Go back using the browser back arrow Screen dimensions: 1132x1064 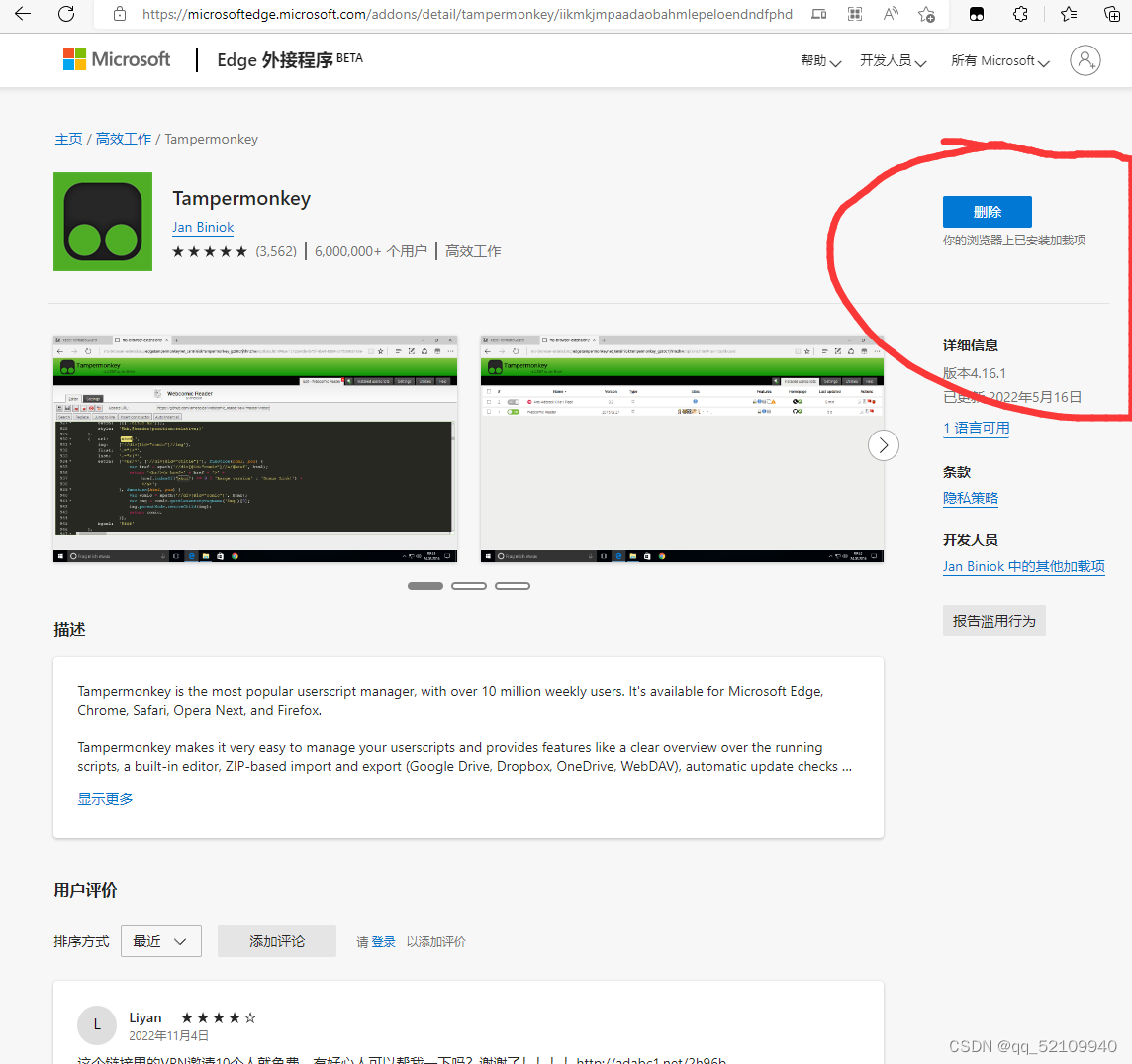[23, 14]
